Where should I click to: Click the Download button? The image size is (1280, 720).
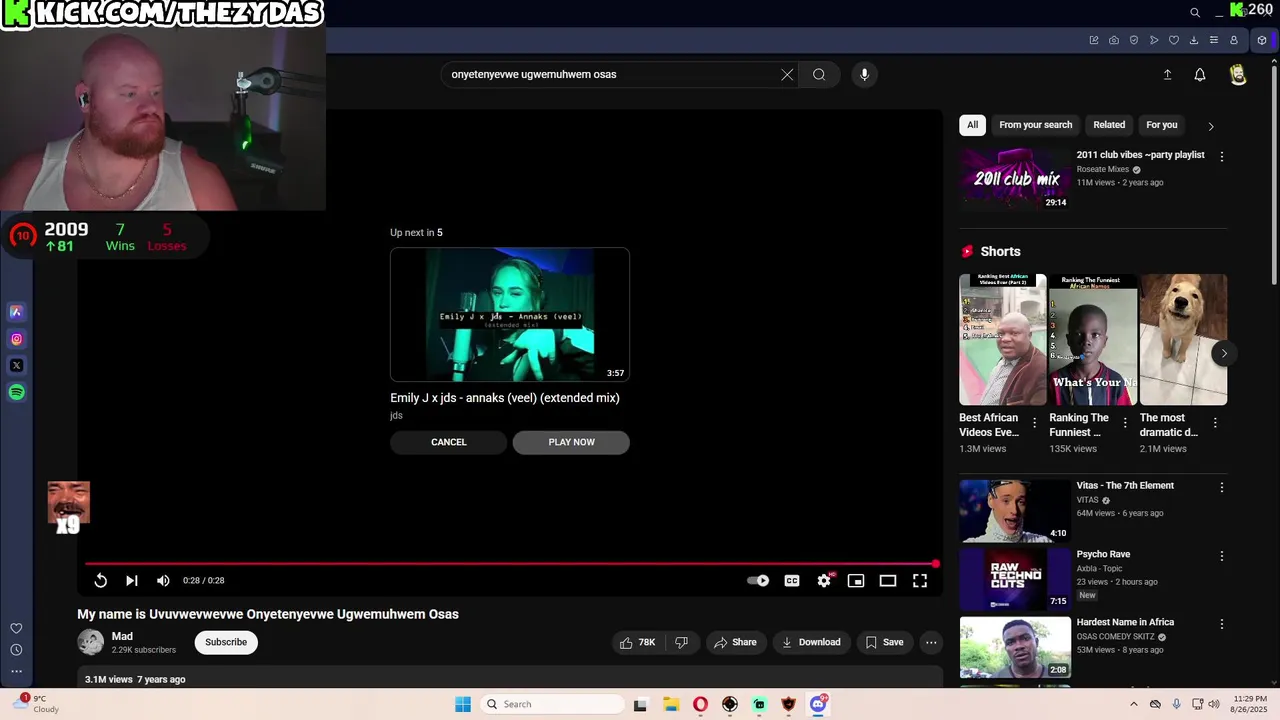coord(811,642)
